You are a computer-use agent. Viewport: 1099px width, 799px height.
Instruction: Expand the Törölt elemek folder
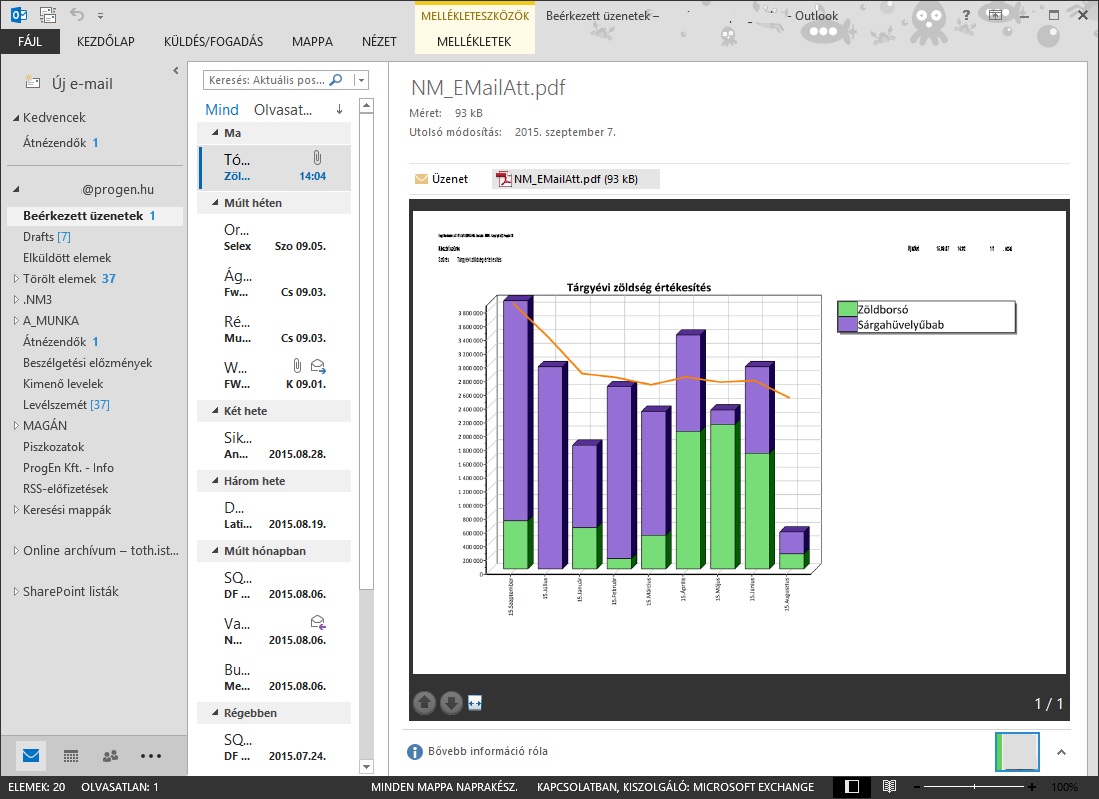(x=16, y=279)
